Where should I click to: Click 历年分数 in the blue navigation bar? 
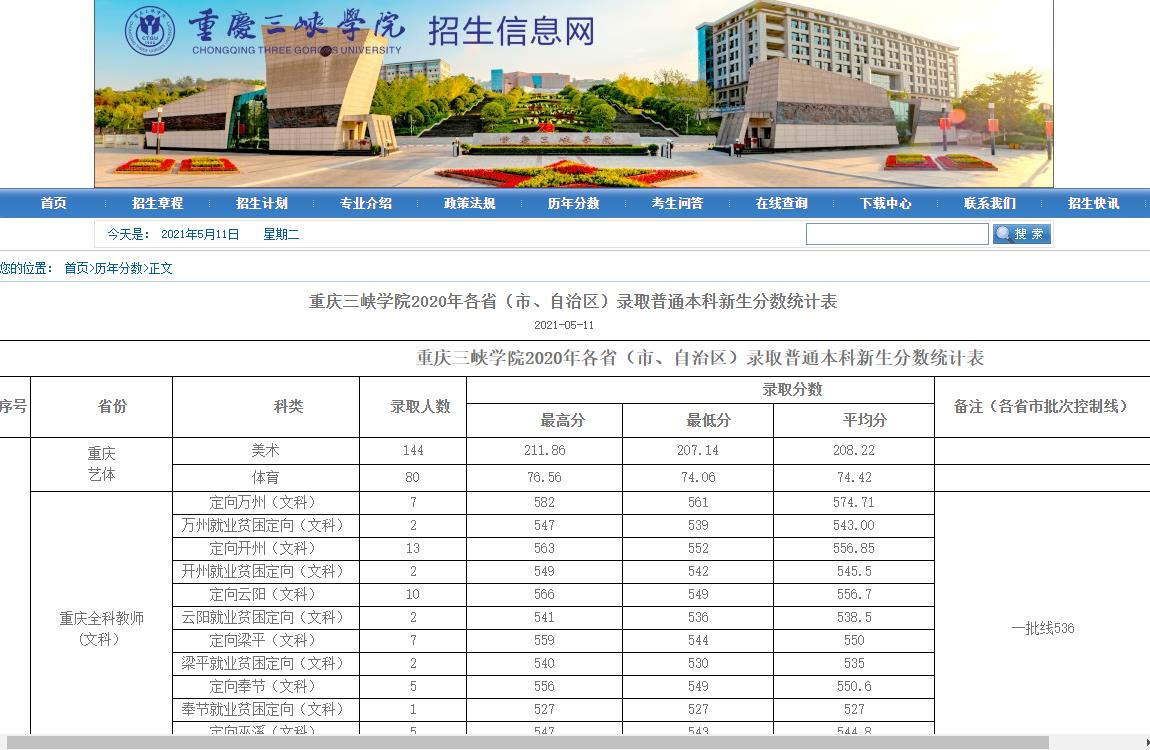574,203
